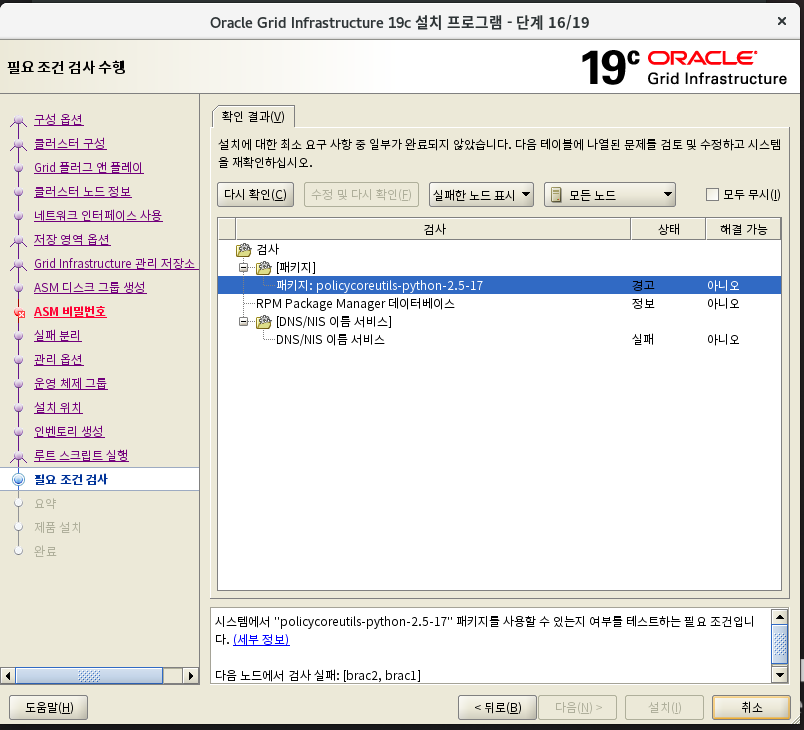Image resolution: width=804 pixels, height=730 pixels.
Task: Click the ASM 비밀번호 error step icon
Action: pyautogui.click(x=19, y=312)
